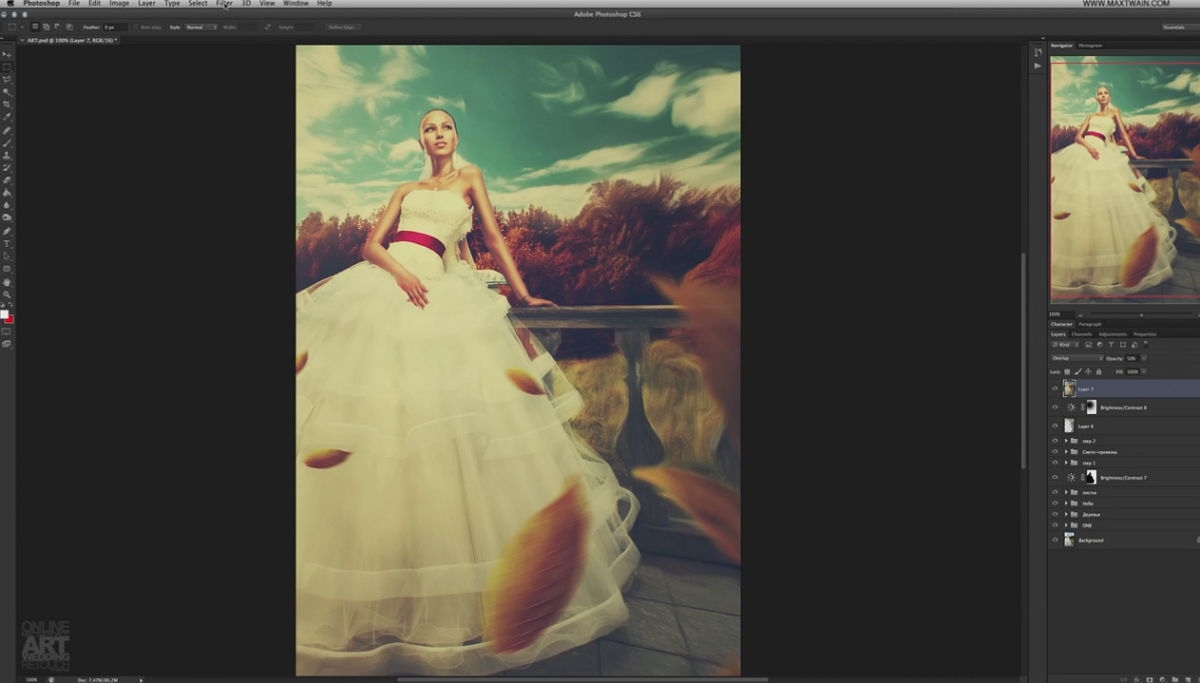Viewport: 1200px width, 683px height.
Task: Select the Type tool
Action: click(7, 244)
